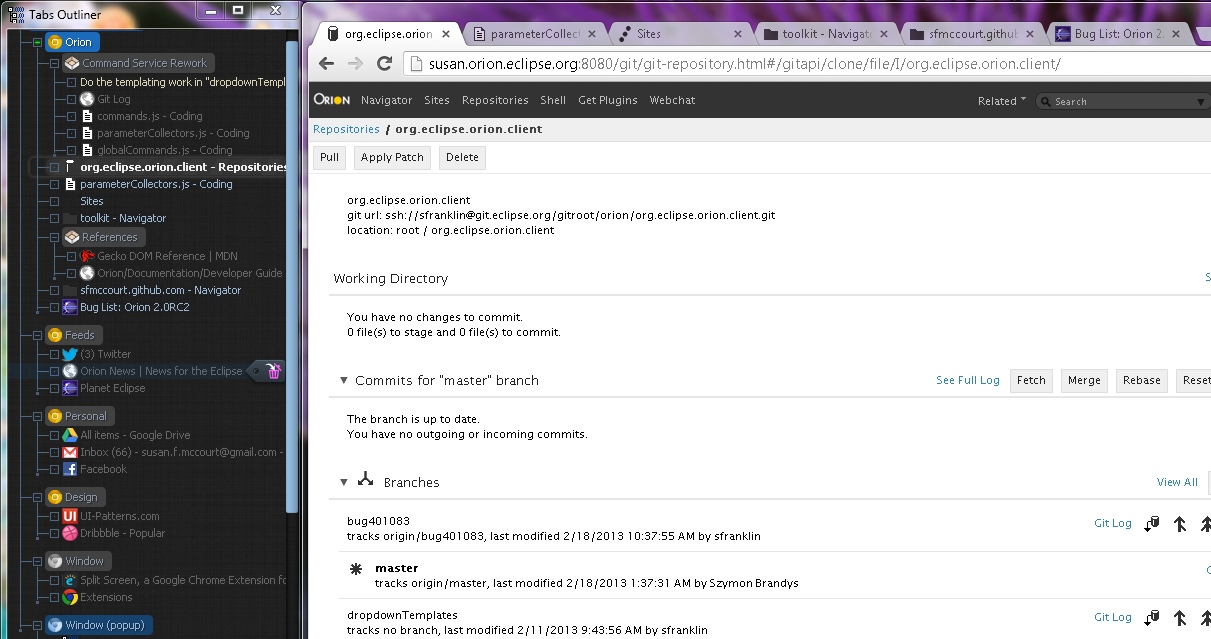Click the Apply Patch button
This screenshot has height=639, width=1211.
[x=392, y=157]
